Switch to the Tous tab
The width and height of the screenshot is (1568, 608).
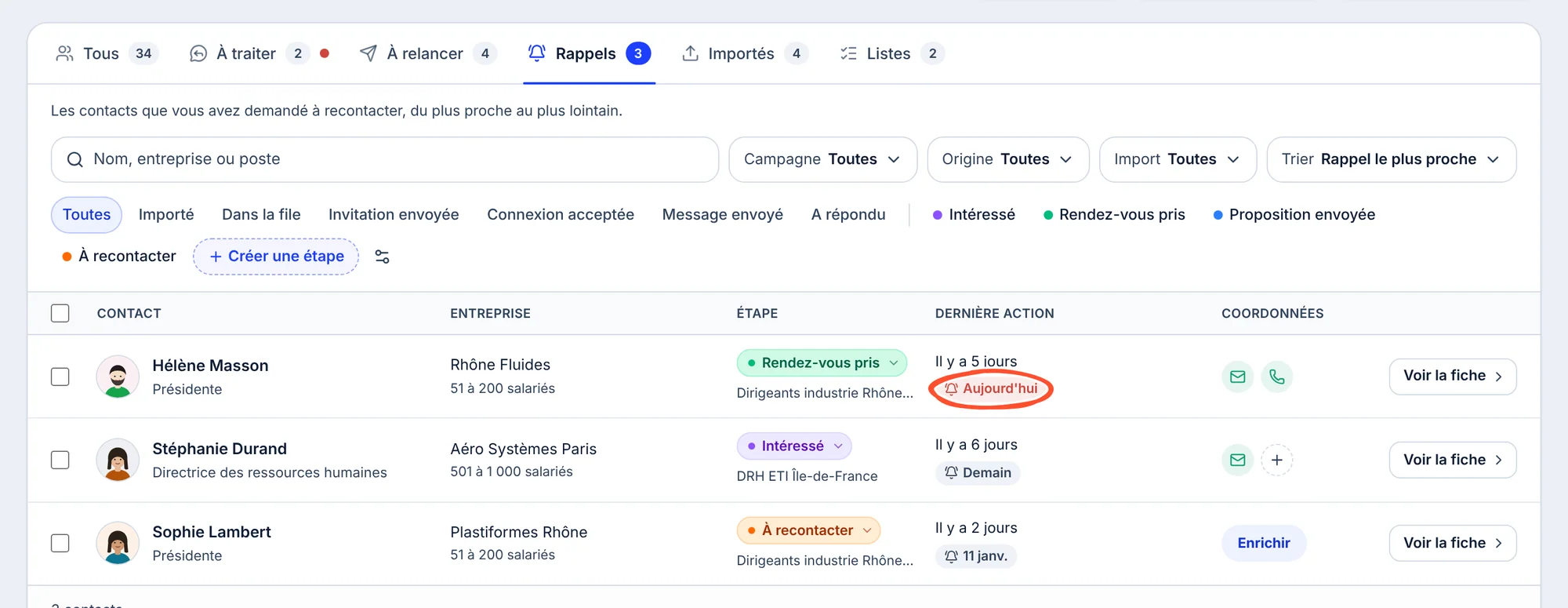point(107,54)
